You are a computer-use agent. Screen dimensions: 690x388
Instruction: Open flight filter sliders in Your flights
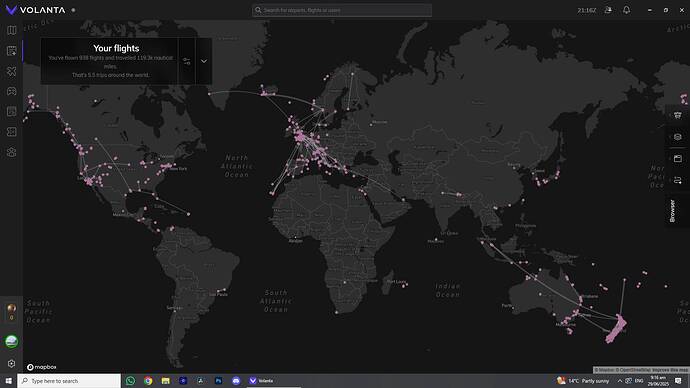coord(187,61)
